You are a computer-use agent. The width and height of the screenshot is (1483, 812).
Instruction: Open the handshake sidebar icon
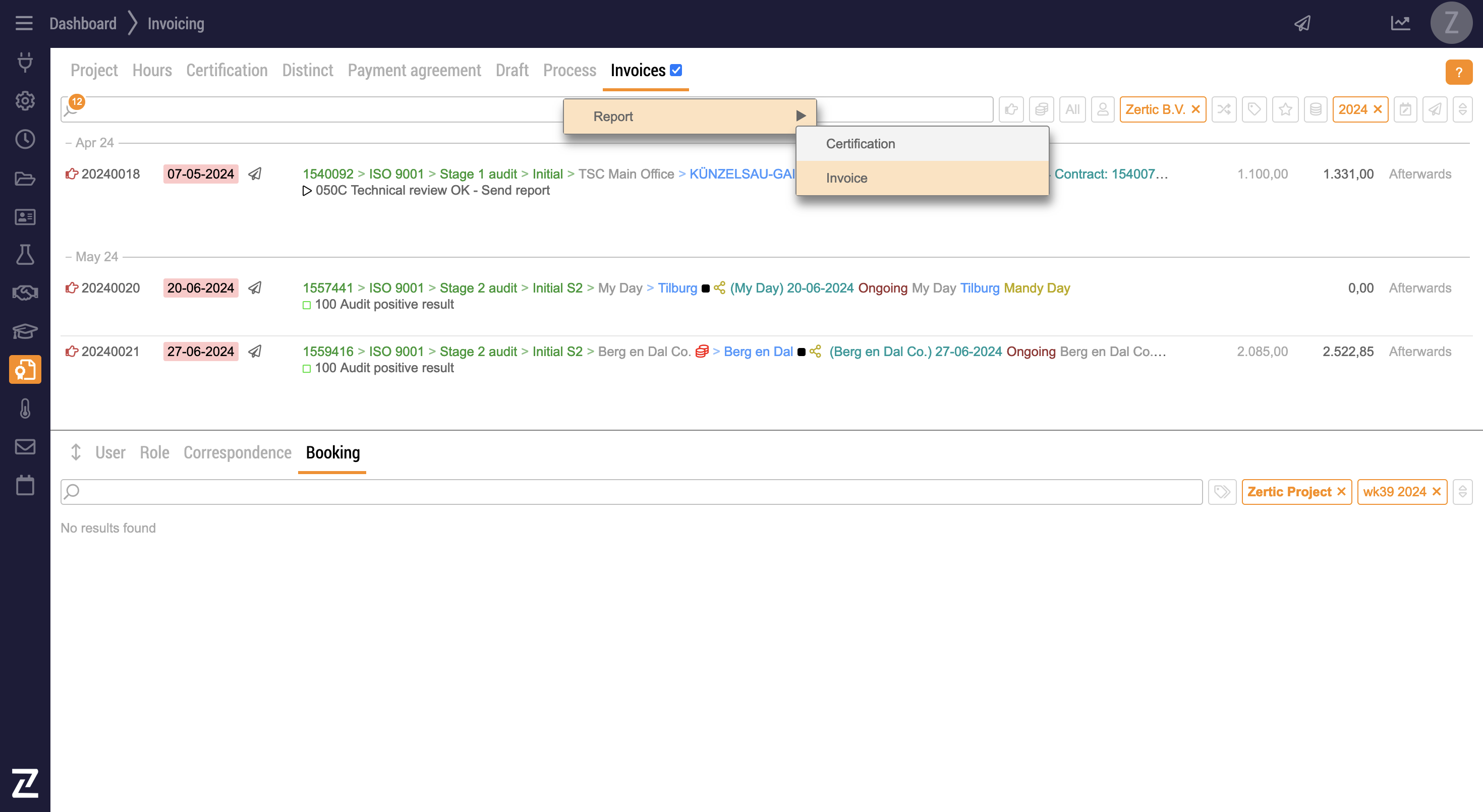tap(25, 293)
